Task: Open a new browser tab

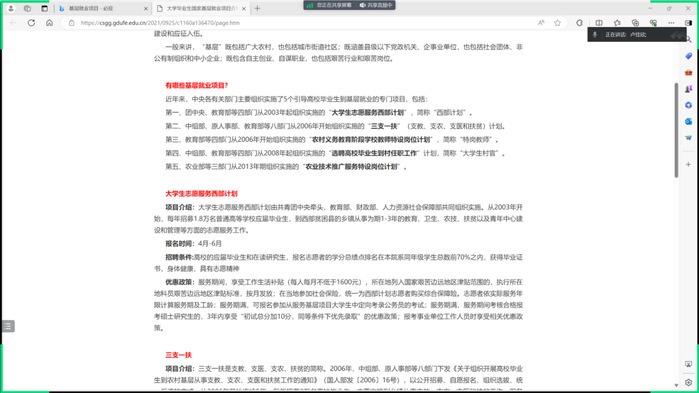Action: [257, 8]
